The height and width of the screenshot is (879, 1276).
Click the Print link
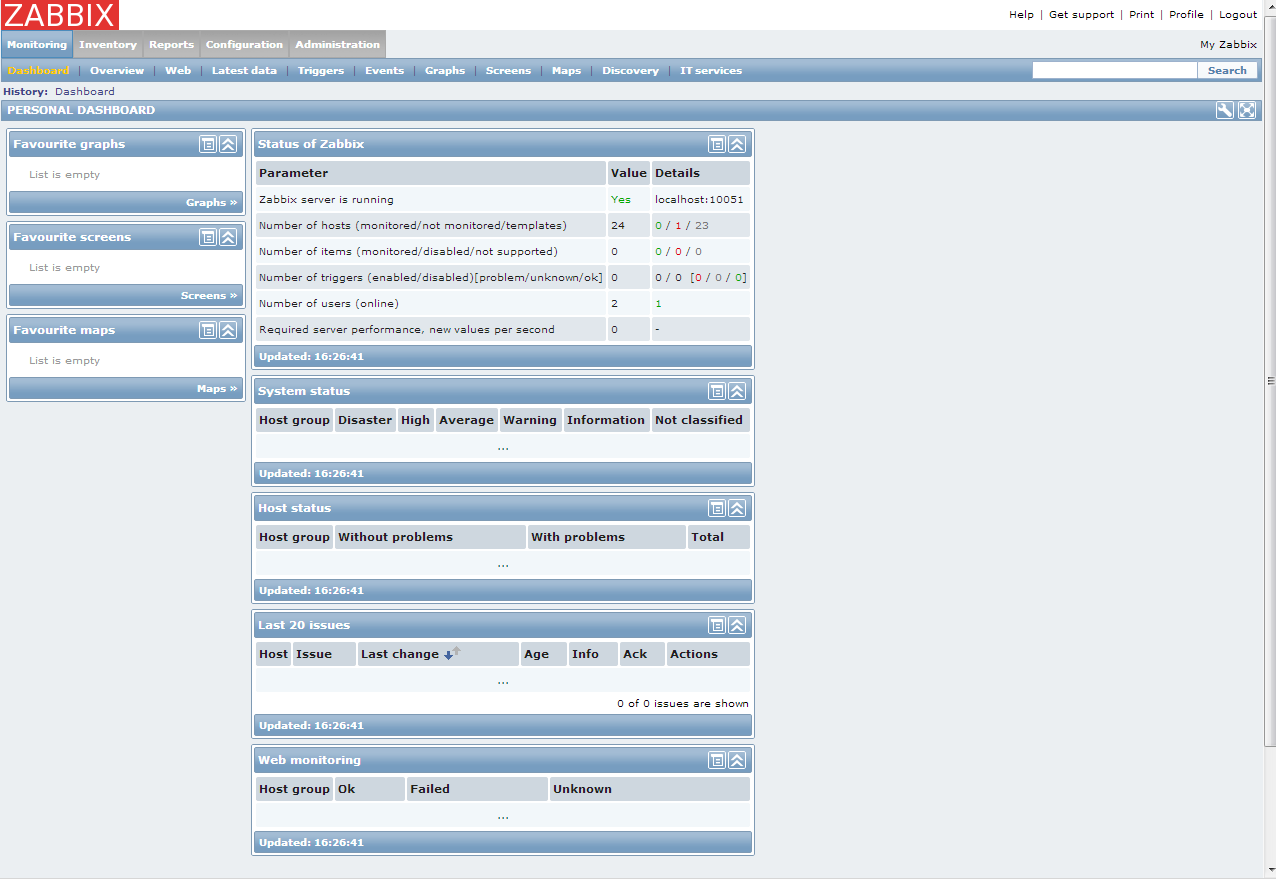click(x=1141, y=14)
